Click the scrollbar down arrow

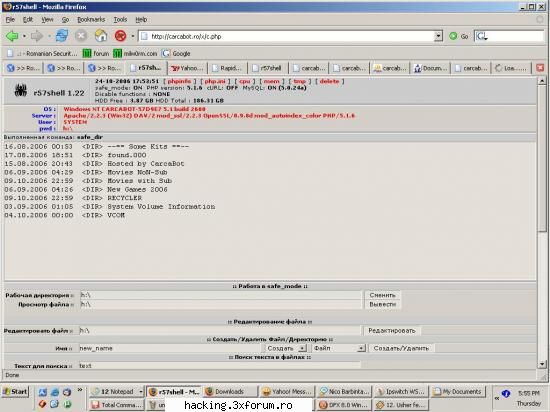click(x=542, y=365)
